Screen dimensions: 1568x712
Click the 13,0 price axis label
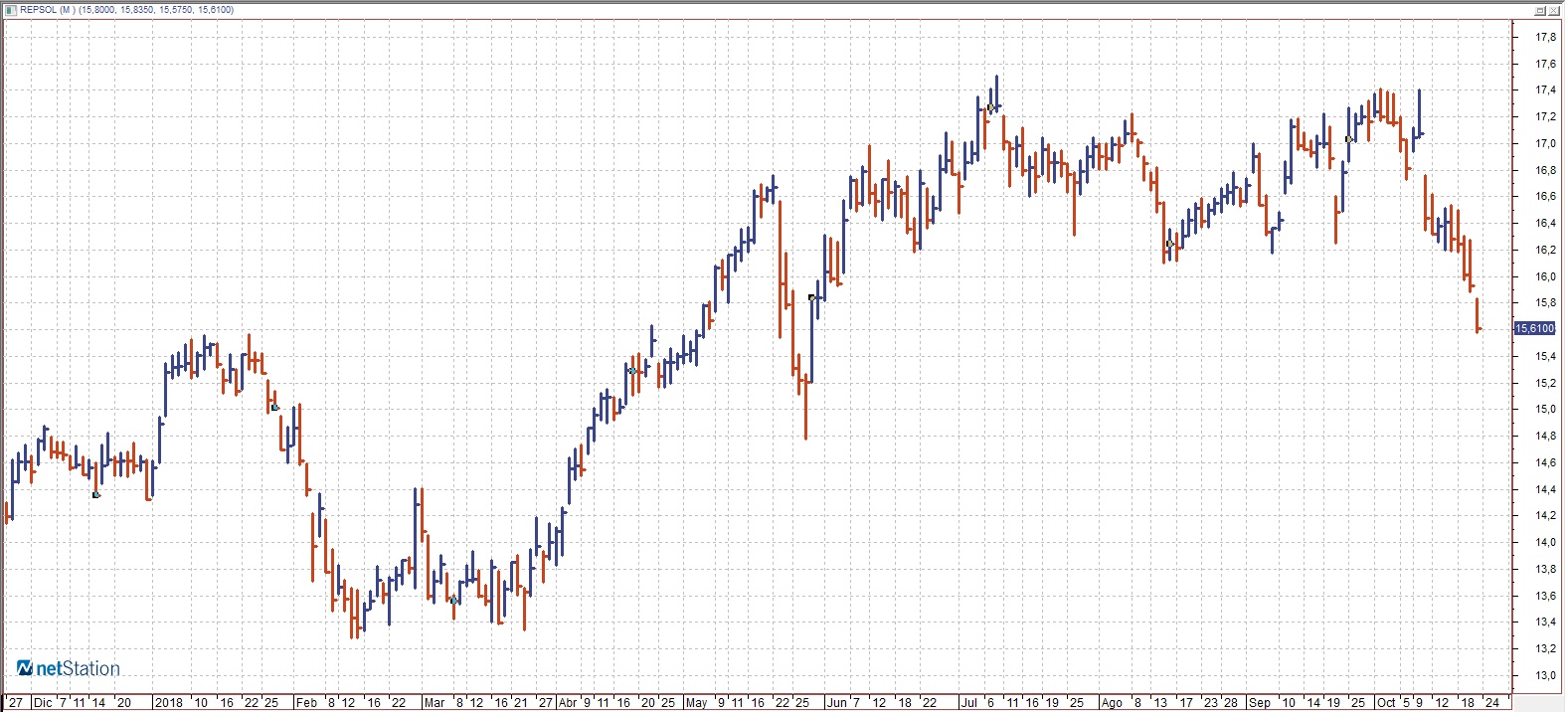click(x=1546, y=675)
